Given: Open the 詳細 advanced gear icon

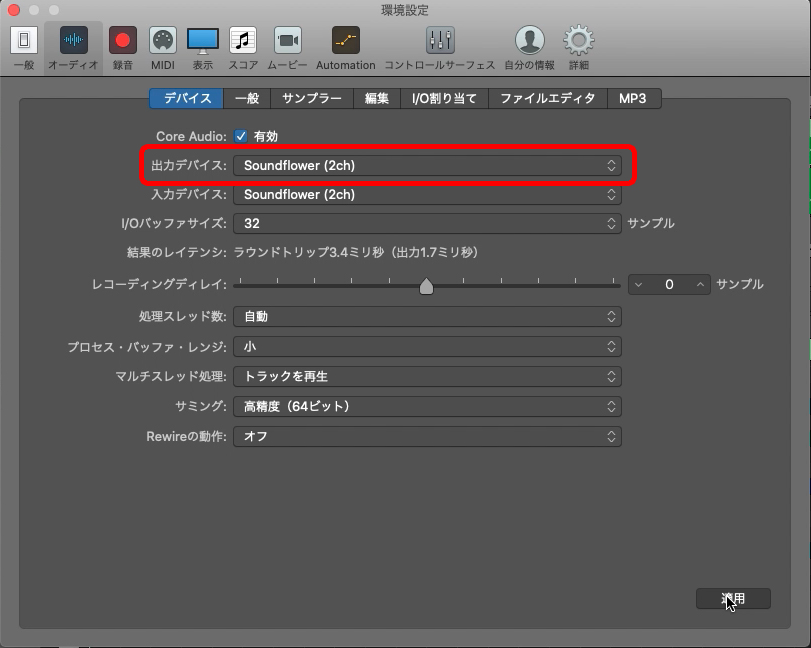Looking at the screenshot, I should (579, 40).
